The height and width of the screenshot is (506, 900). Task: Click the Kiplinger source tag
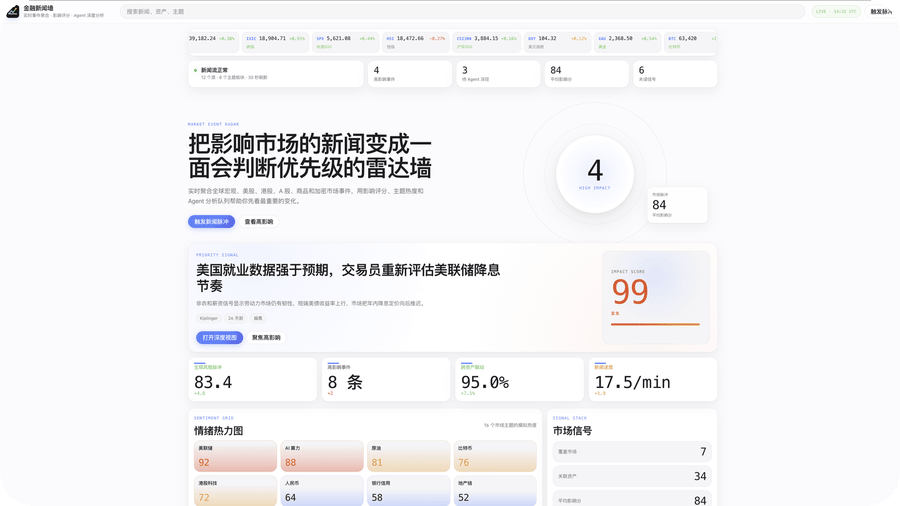tap(208, 318)
